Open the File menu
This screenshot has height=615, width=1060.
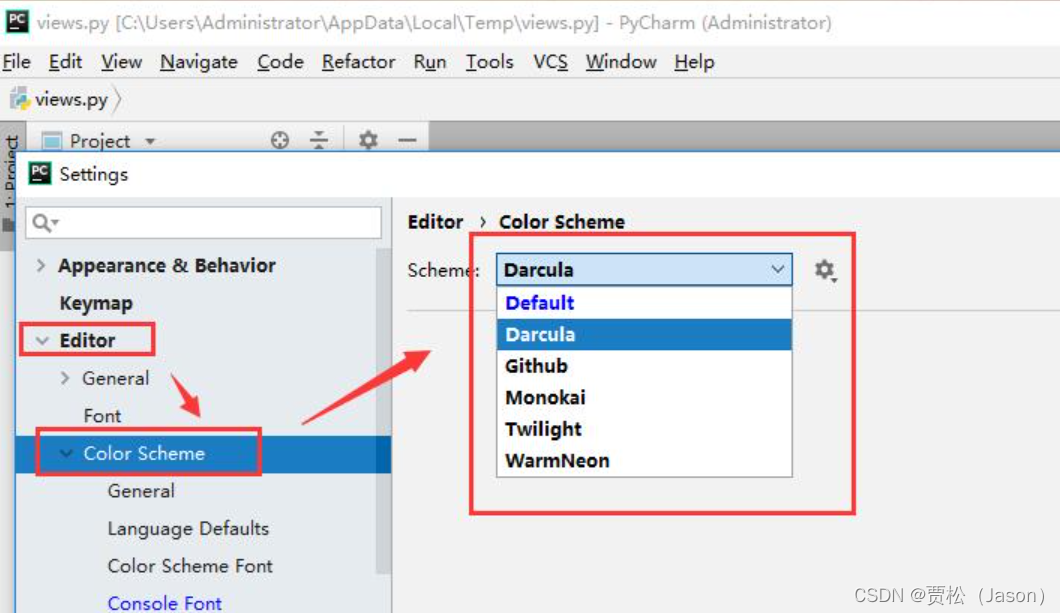16,62
